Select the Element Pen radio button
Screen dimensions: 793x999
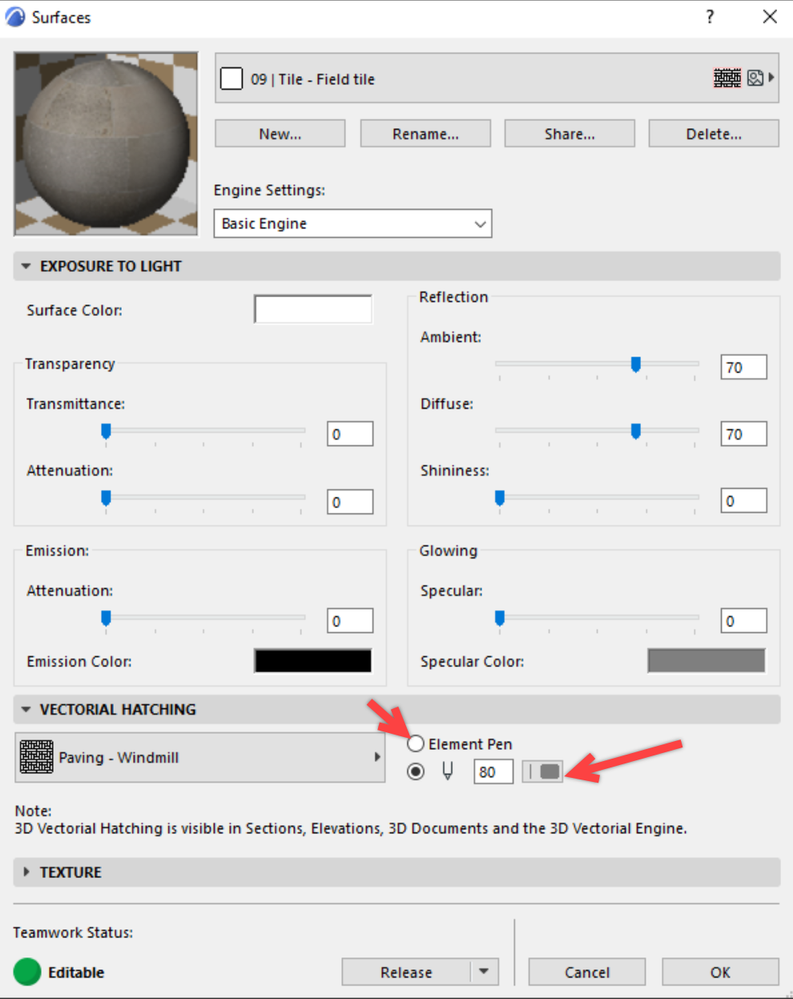point(415,744)
